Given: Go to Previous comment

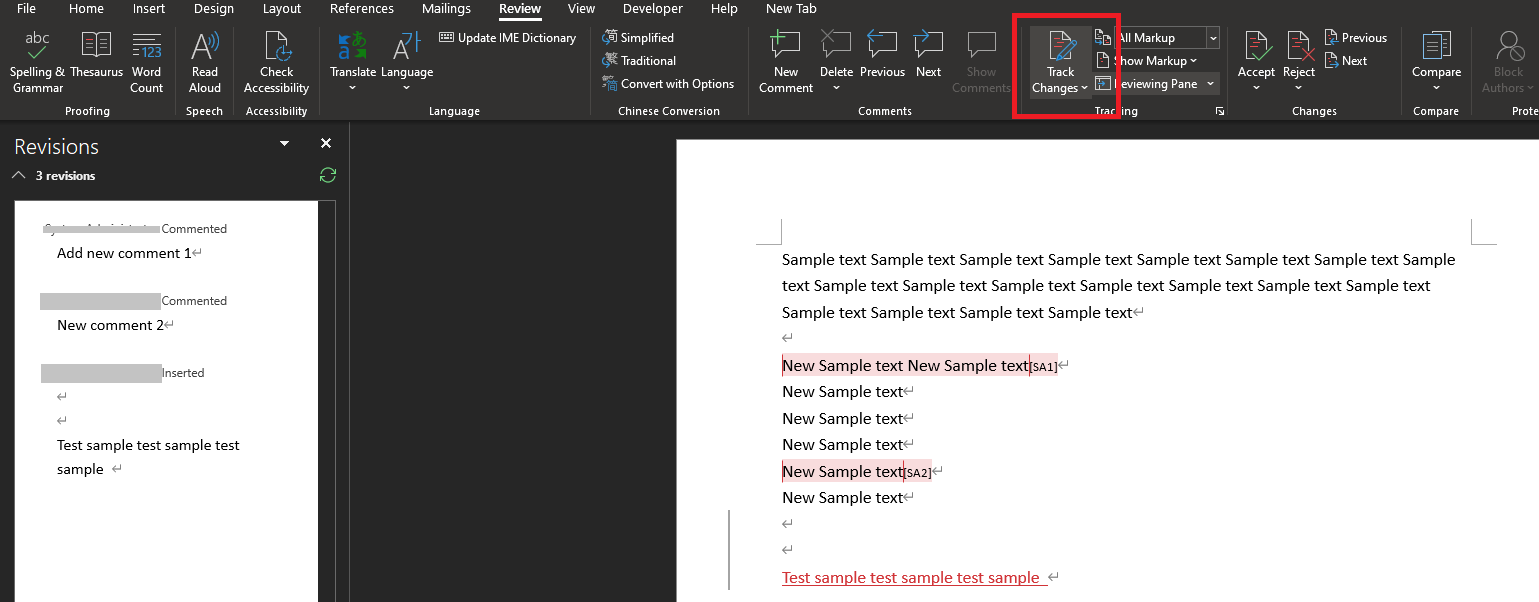Looking at the screenshot, I should tap(882, 55).
